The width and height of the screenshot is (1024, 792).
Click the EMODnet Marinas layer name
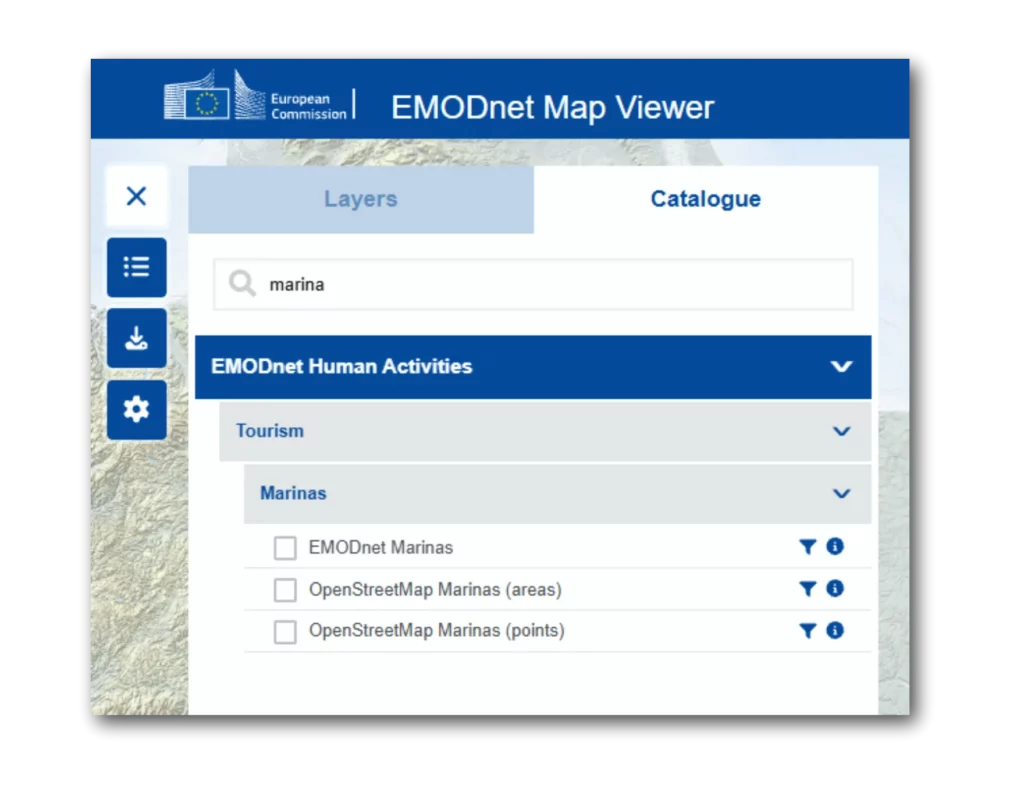tap(381, 547)
